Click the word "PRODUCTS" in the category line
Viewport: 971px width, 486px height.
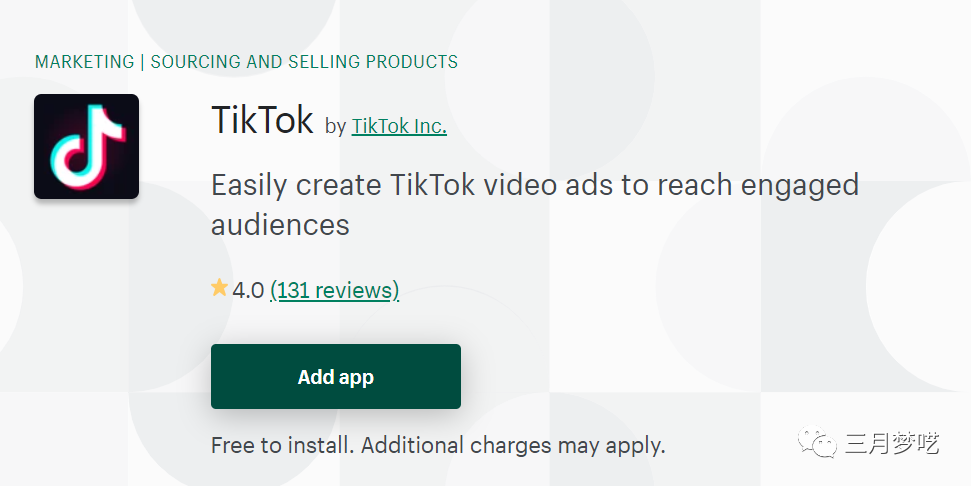(411, 62)
